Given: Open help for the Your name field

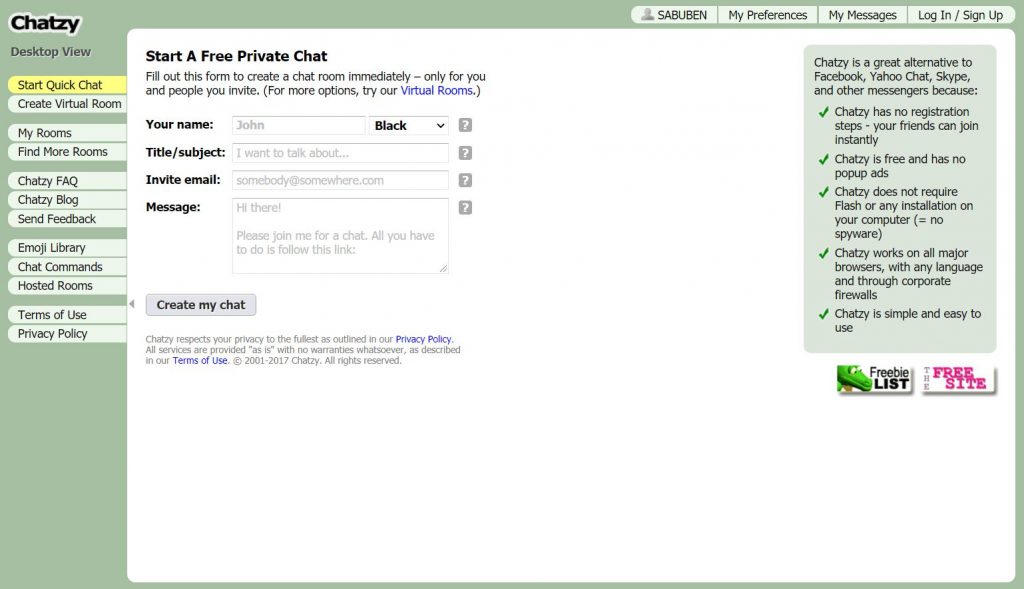Looking at the screenshot, I should [x=464, y=125].
